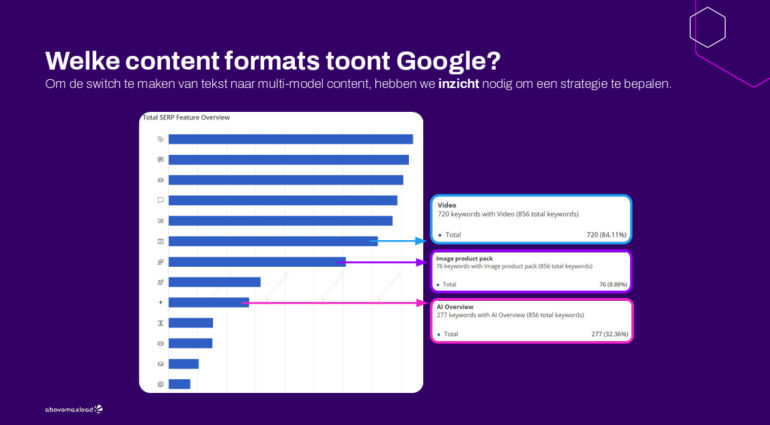
Task: Click the agency logo at the slide's bottom left
Action: coord(74,409)
